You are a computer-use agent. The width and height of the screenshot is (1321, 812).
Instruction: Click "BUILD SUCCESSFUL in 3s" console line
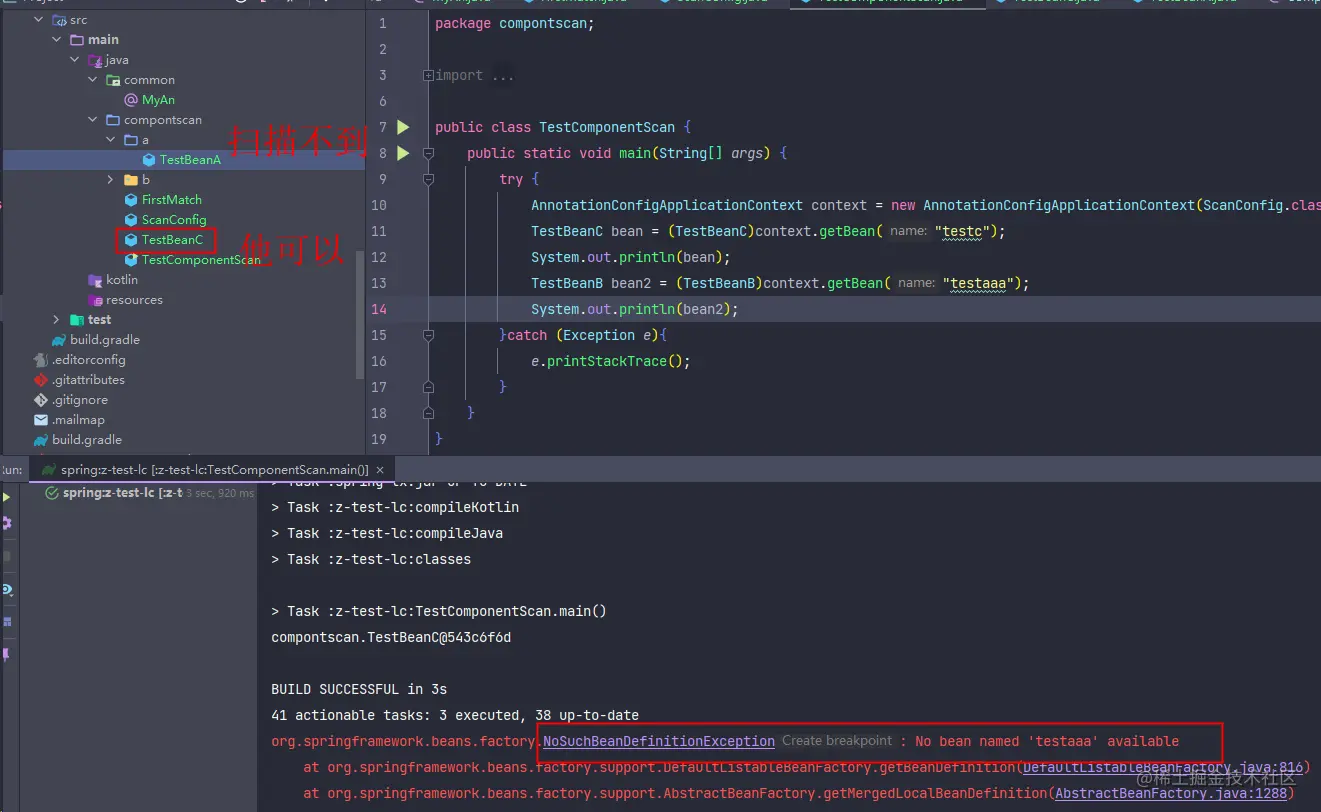point(359,689)
